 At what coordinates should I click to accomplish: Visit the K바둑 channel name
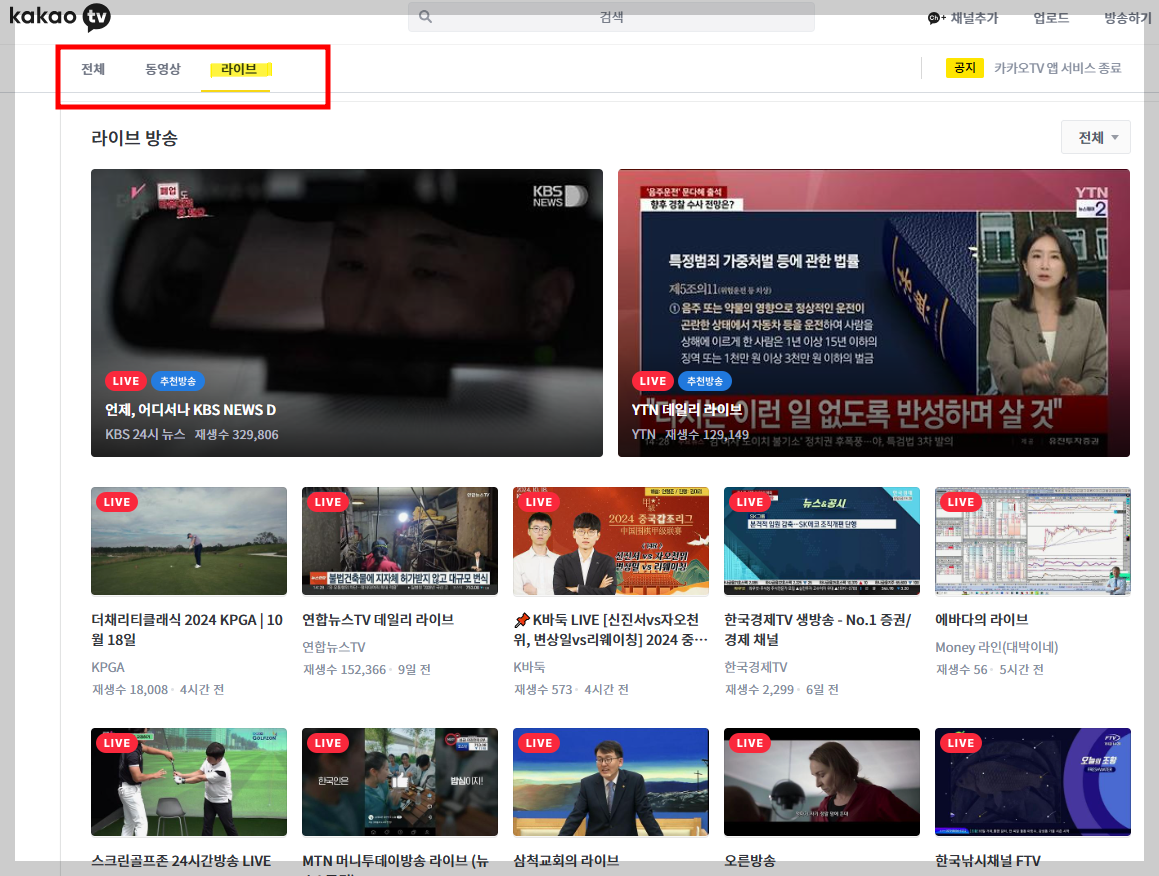point(529,667)
